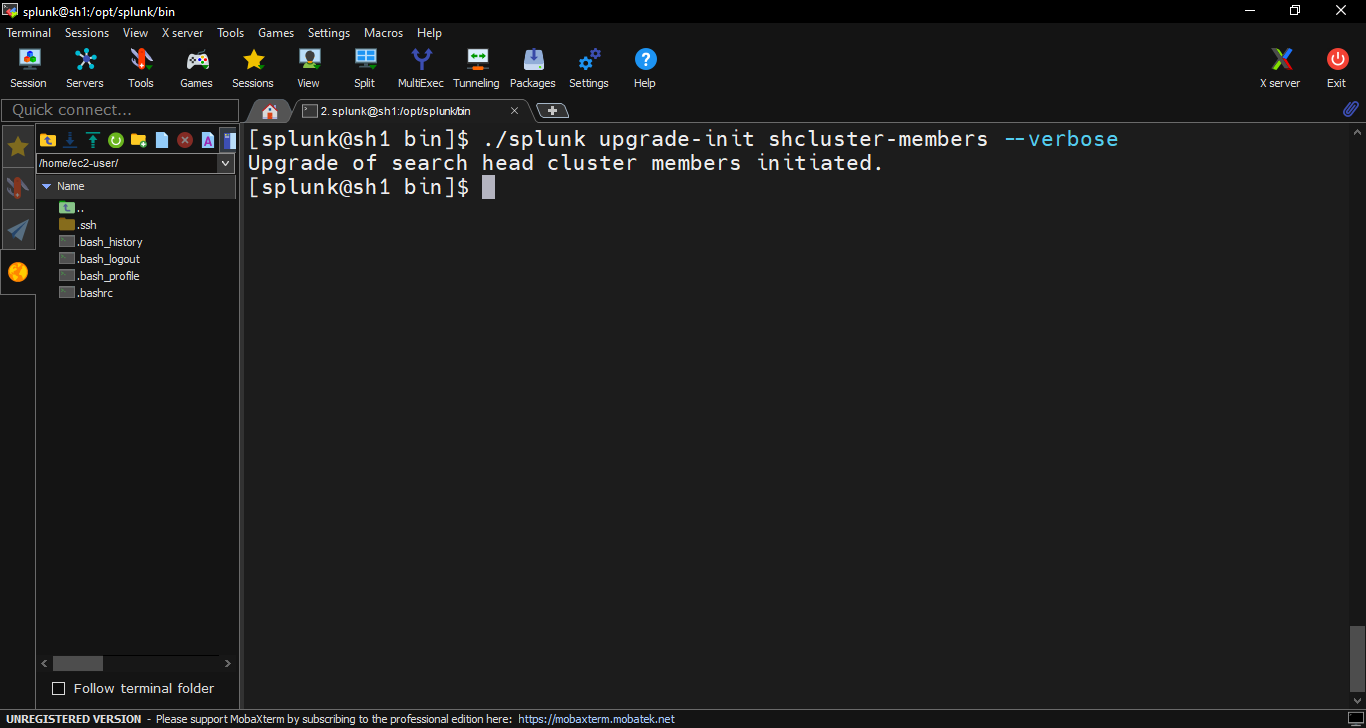Start the X server toolbar icon
The image size is (1366, 728).
(1280, 68)
